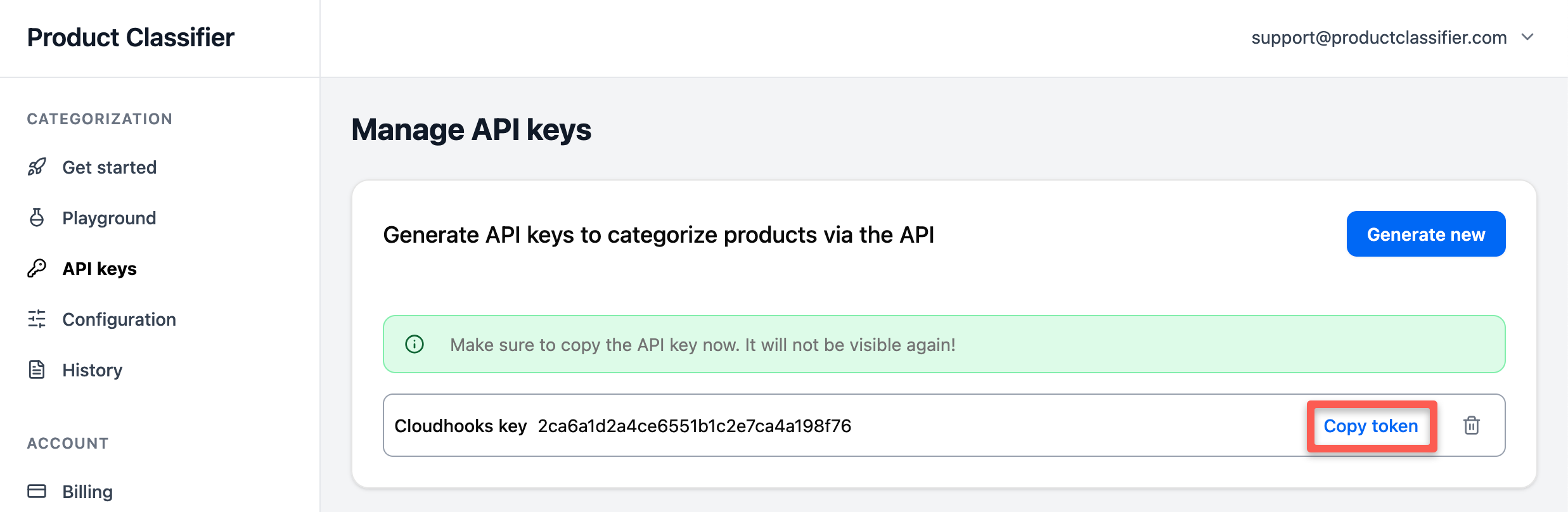Image resolution: width=1568 pixels, height=512 pixels.
Task: Select API keys in the sidebar
Action: [x=100, y=269]
